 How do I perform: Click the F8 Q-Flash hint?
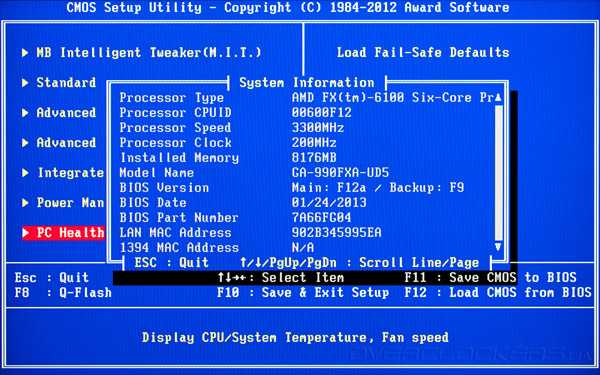click(x=63, y=293)
